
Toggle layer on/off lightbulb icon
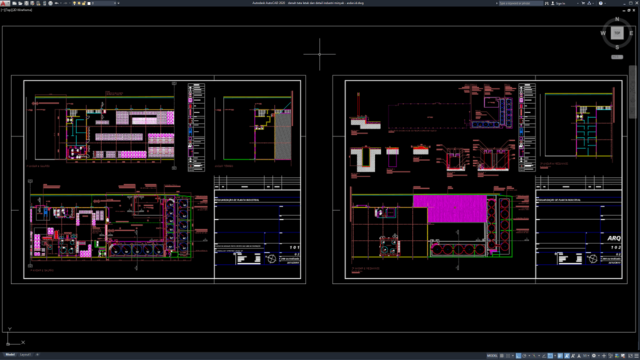[74, 3]
